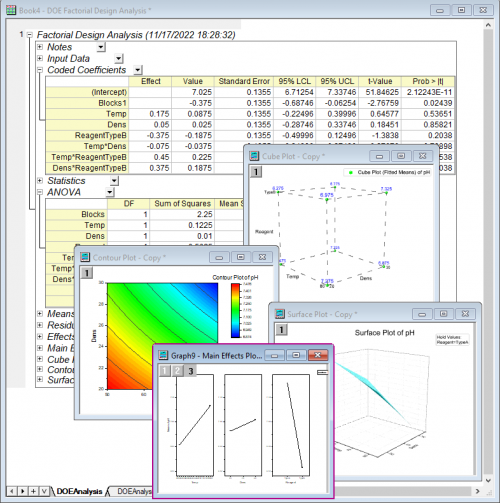
Task: Go to next sheet tab arrow
Action: click(22, 491)
